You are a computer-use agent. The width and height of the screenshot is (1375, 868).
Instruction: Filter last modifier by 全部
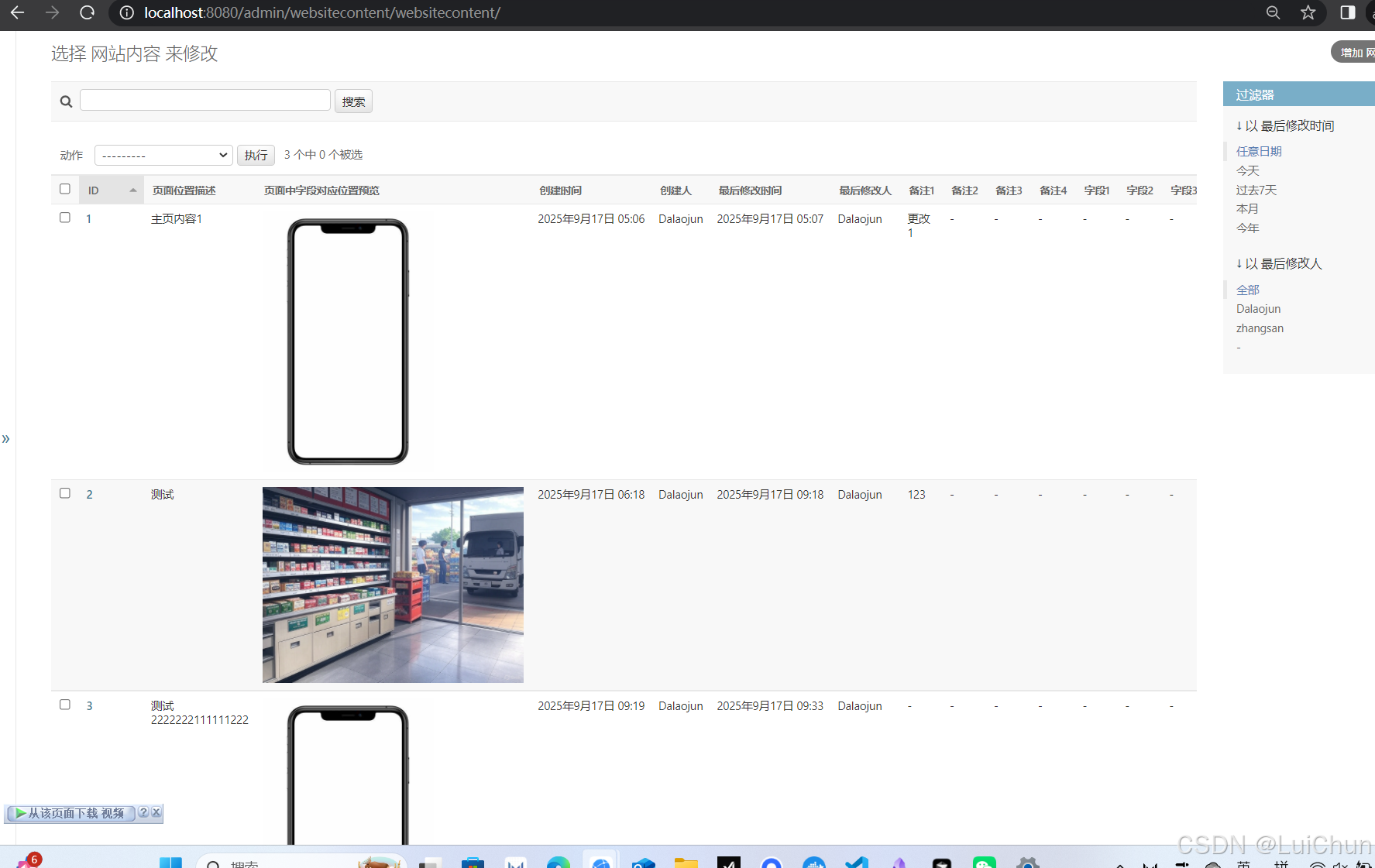coord(1248,290)
